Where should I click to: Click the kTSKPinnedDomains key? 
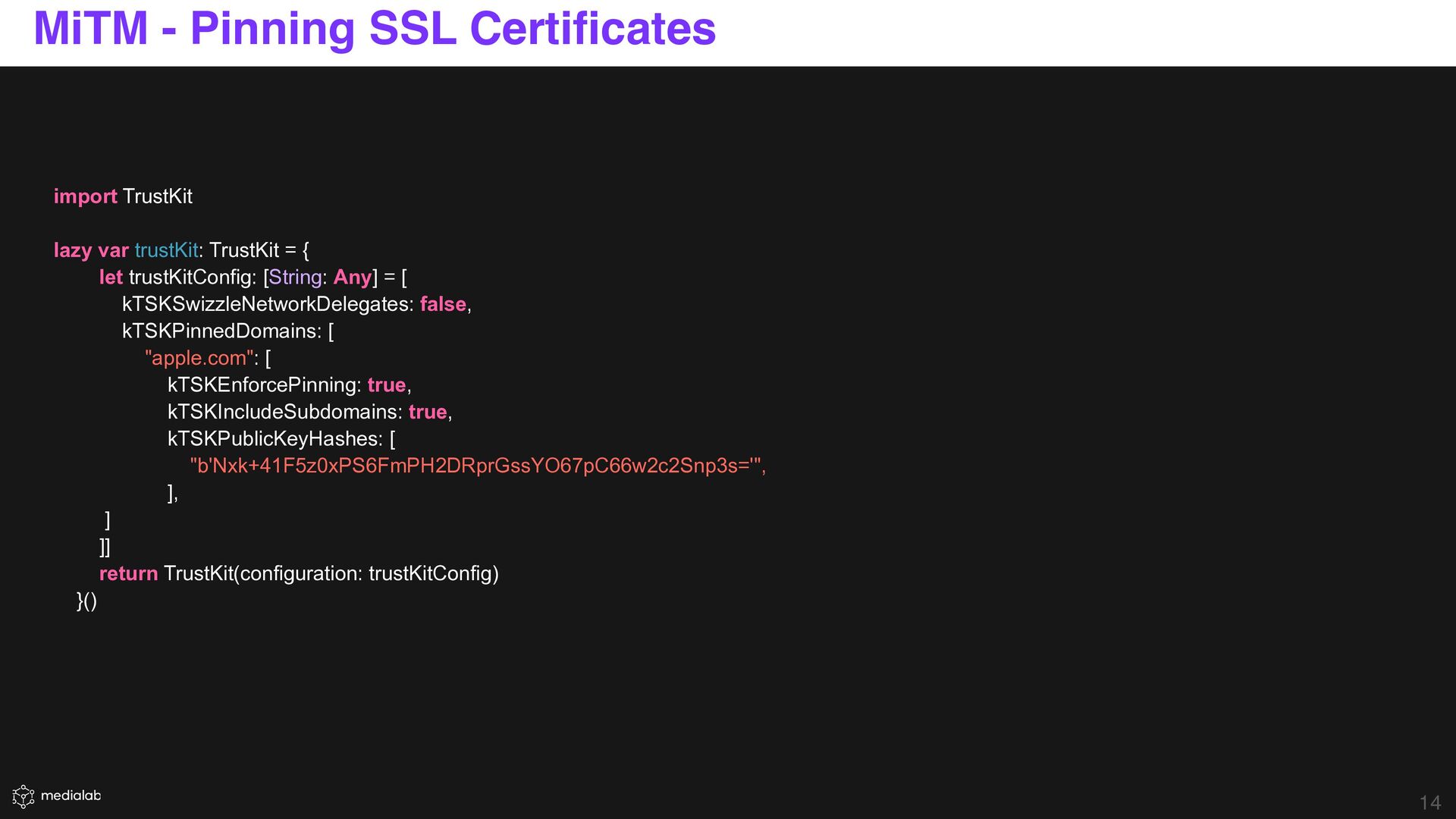[221, 331]
